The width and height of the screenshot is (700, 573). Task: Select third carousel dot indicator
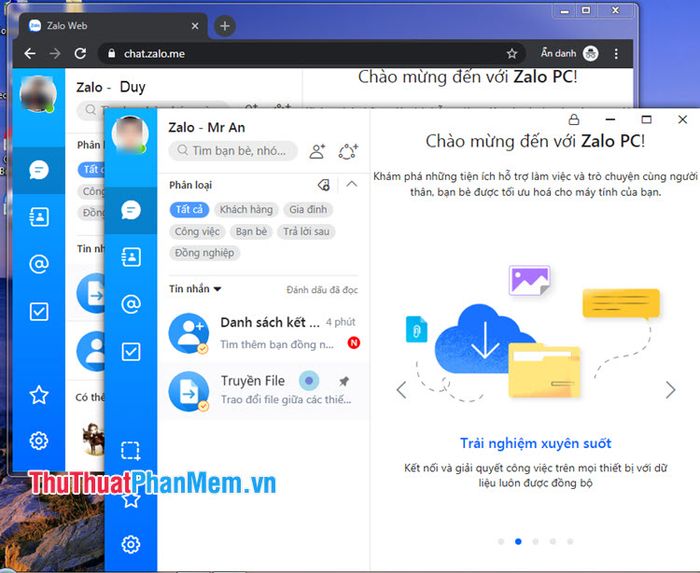535,541
